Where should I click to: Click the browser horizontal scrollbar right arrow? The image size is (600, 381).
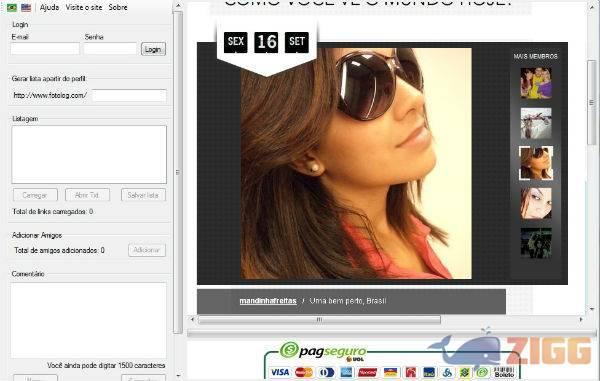click(581, 319)
